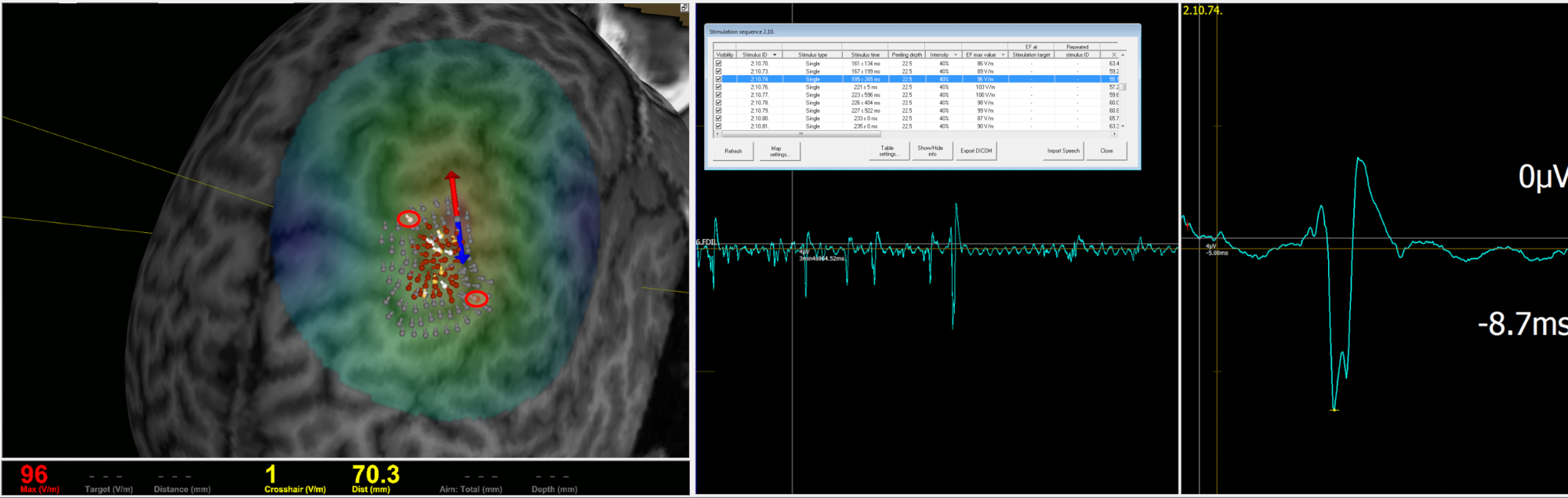Screen dimensions: 1568x498
Task: Open Table settings
Action: tap(888, 151)
